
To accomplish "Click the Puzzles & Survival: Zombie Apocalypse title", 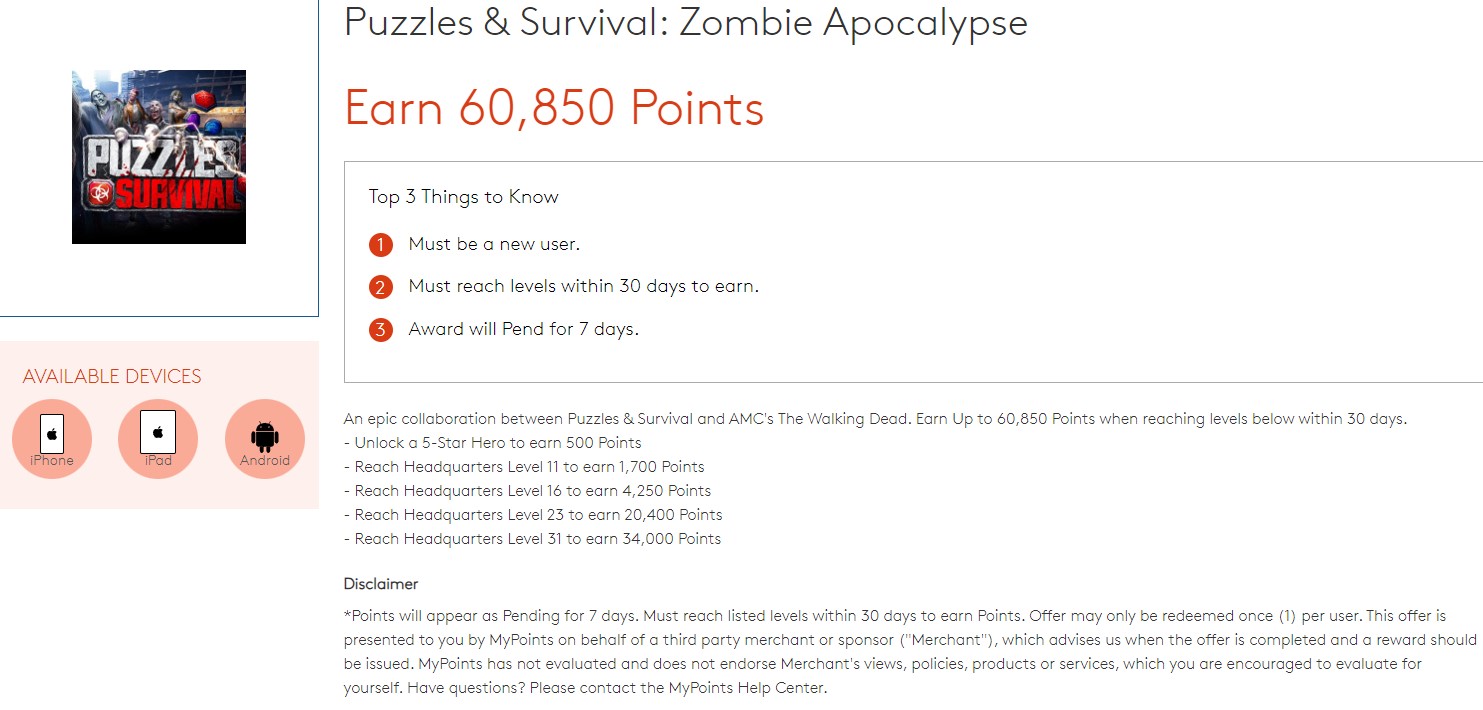I will [685, 23].
